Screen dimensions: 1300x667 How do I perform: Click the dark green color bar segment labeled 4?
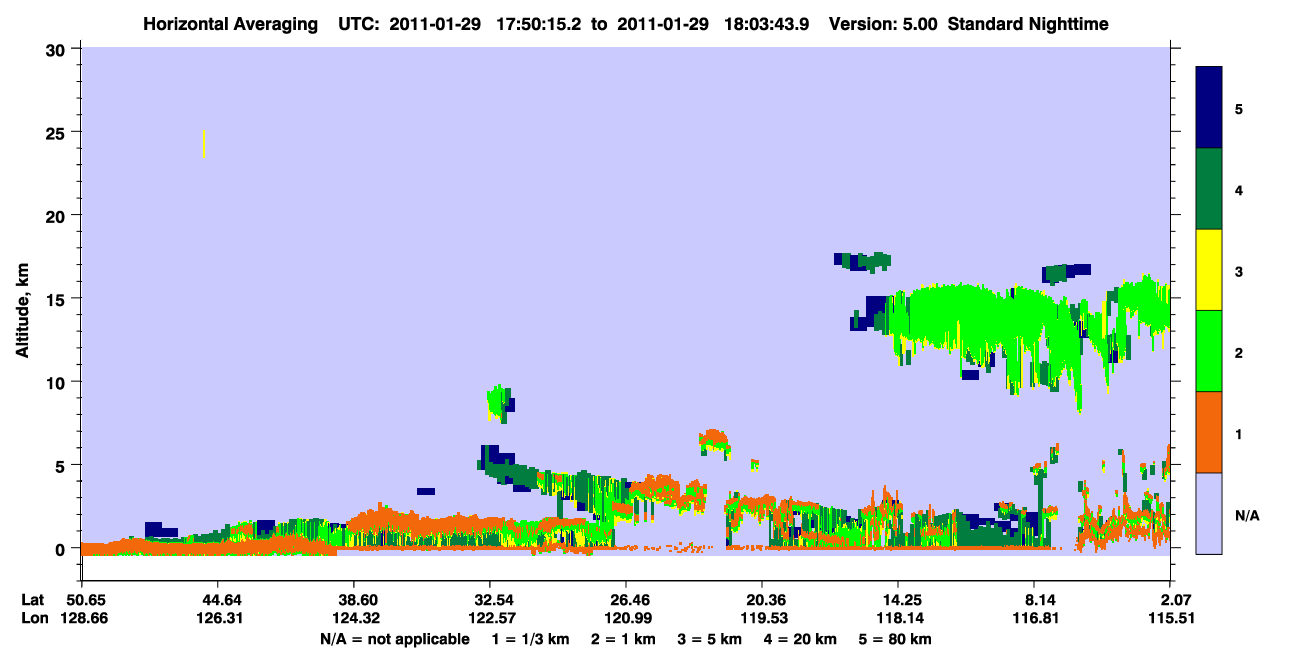pos(1209,189)
